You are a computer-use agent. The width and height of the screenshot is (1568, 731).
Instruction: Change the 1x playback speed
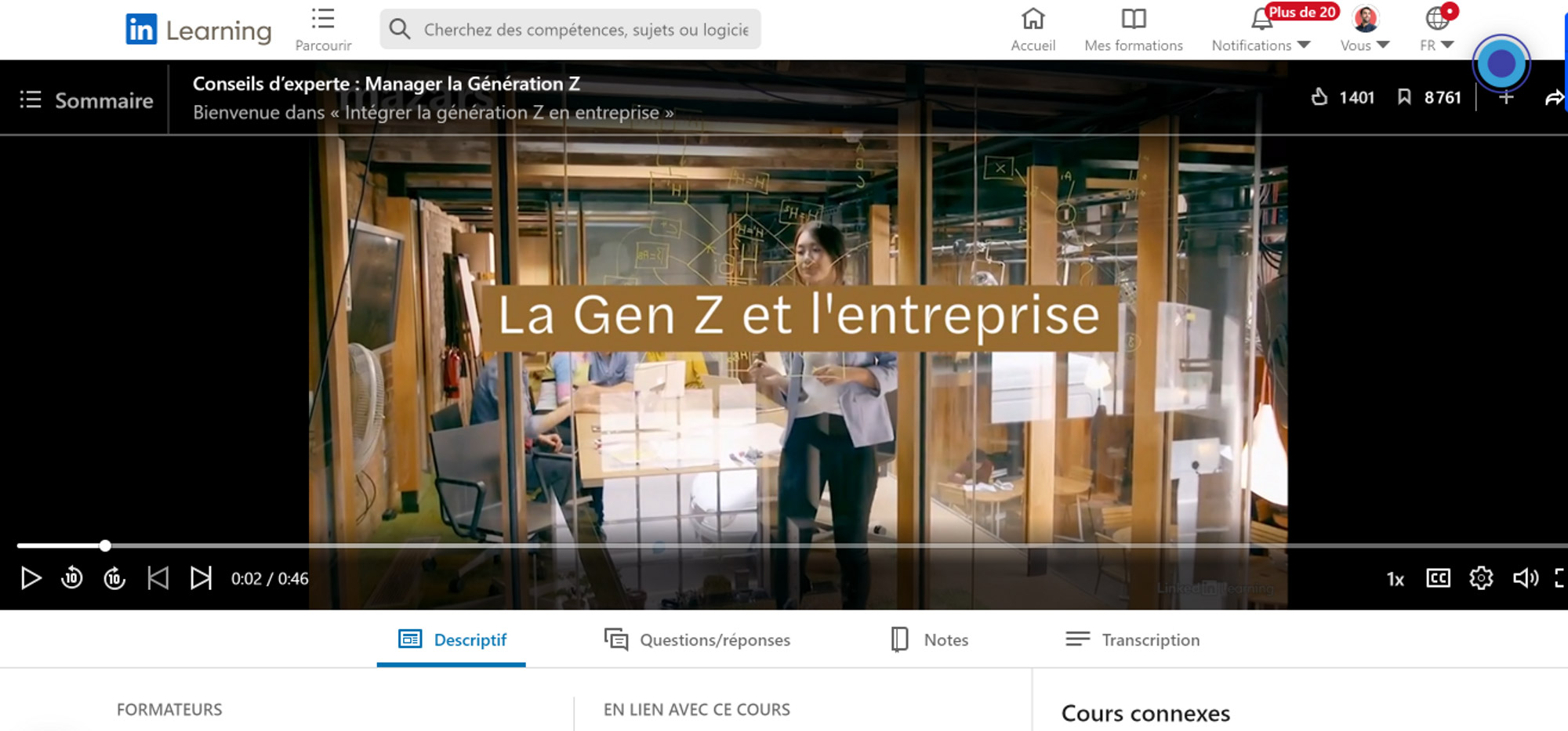pos(1396,579)
